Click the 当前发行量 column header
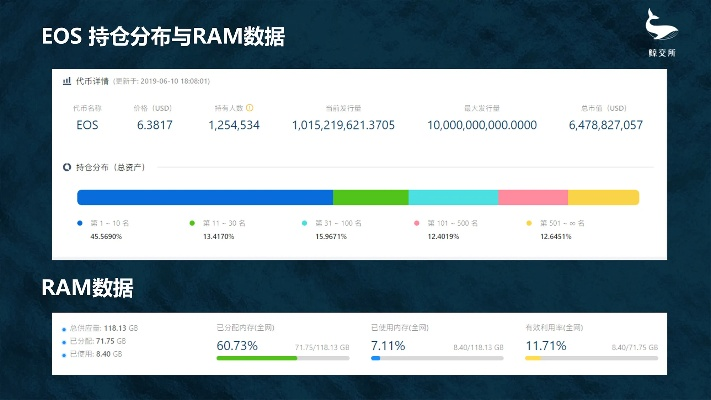 [x=343, y=108]
